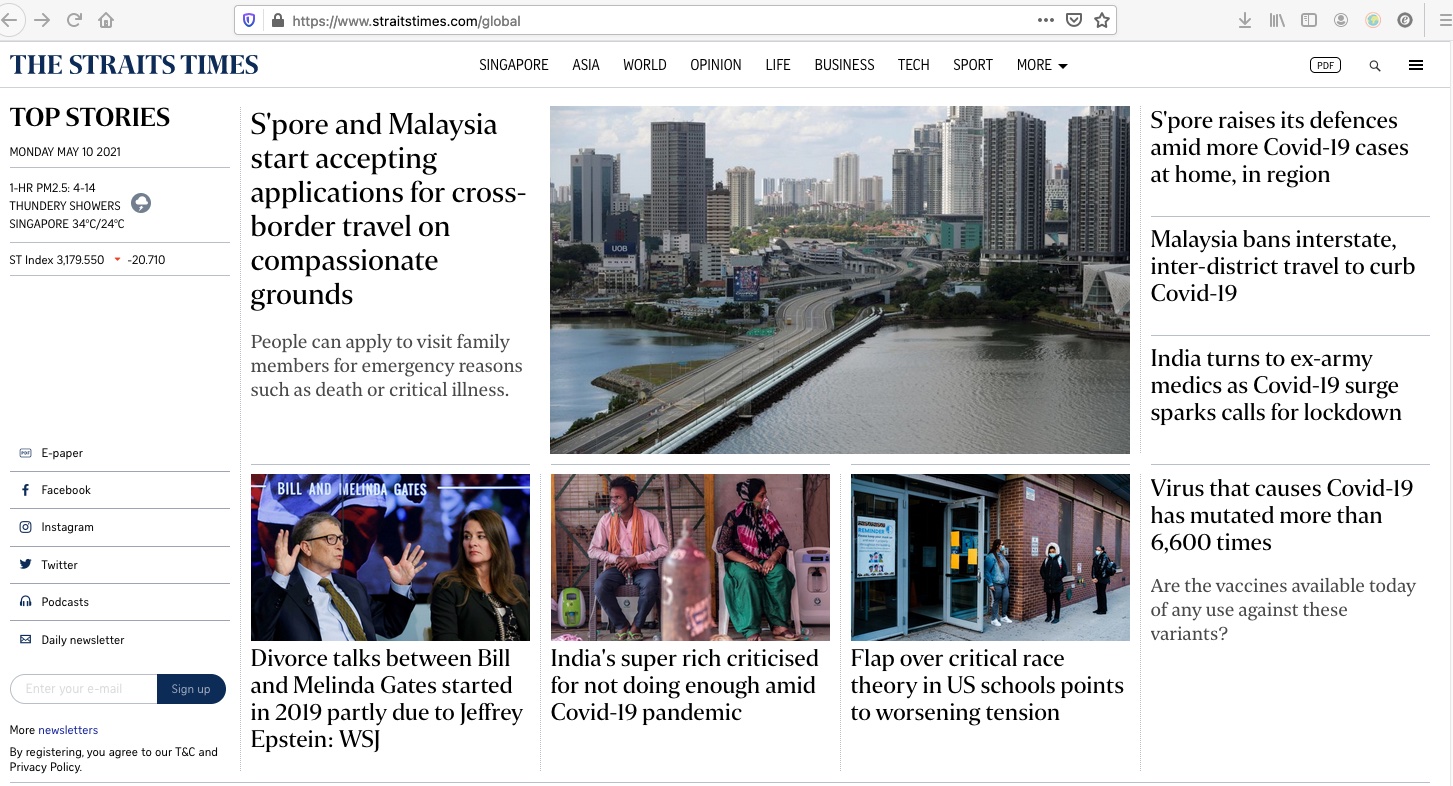Open the Facebook sidebar link
The height and width of the screenshot is (786, 1453).
[x=66, y=490]
